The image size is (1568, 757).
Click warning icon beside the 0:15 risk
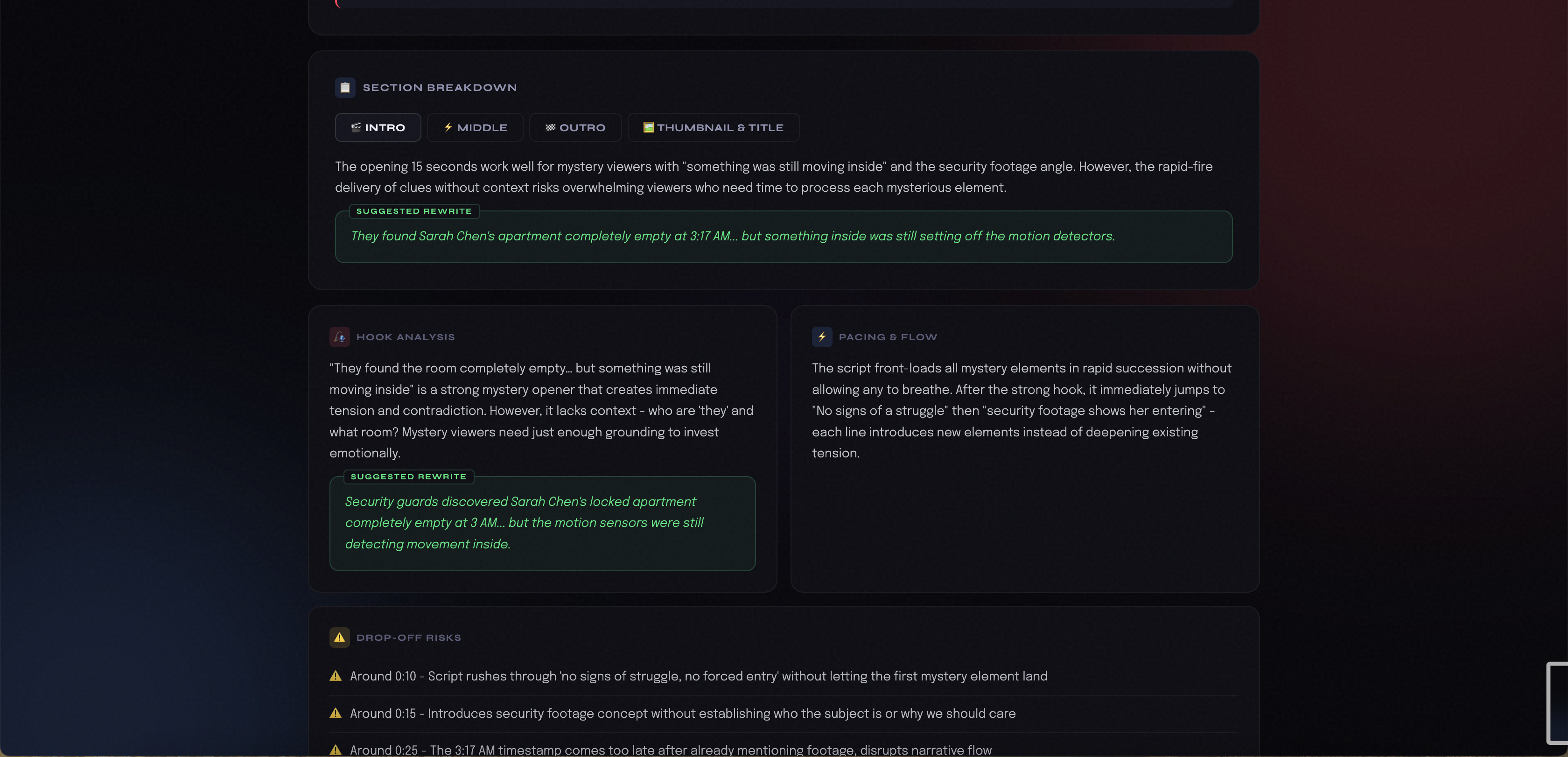[336, 713]
